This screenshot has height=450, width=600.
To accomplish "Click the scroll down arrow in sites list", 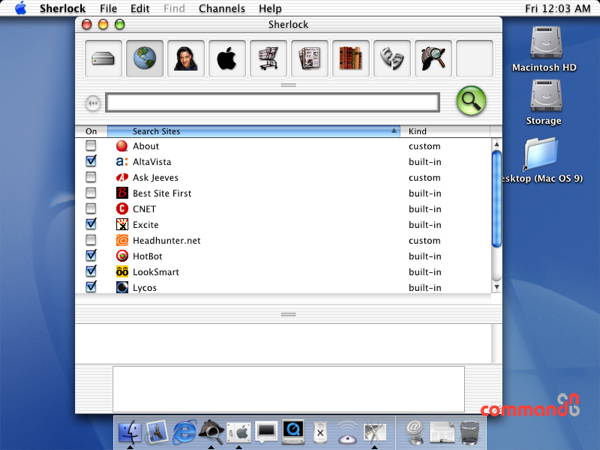I will coord(497,287).
